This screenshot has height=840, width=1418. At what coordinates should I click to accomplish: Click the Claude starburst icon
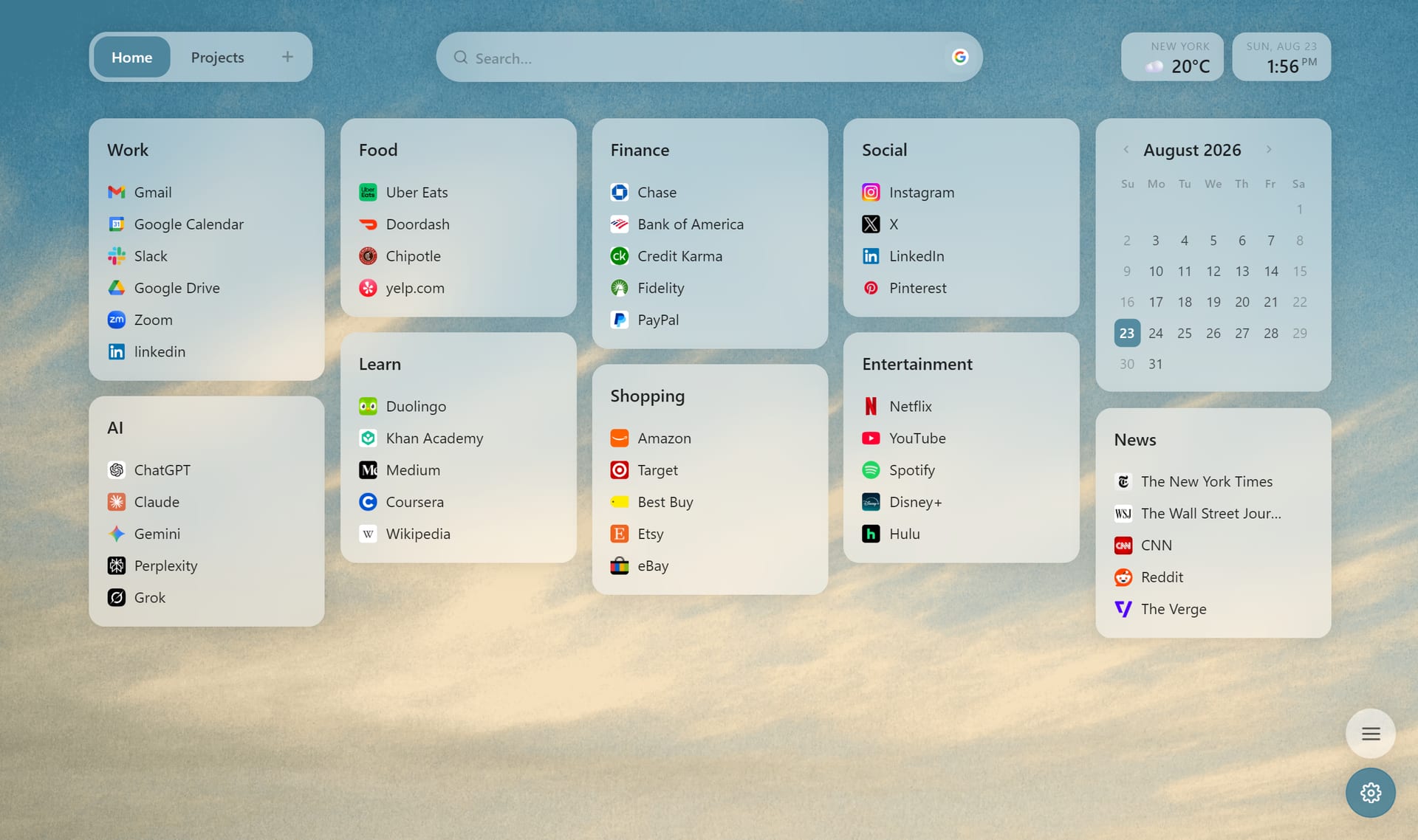117,502
